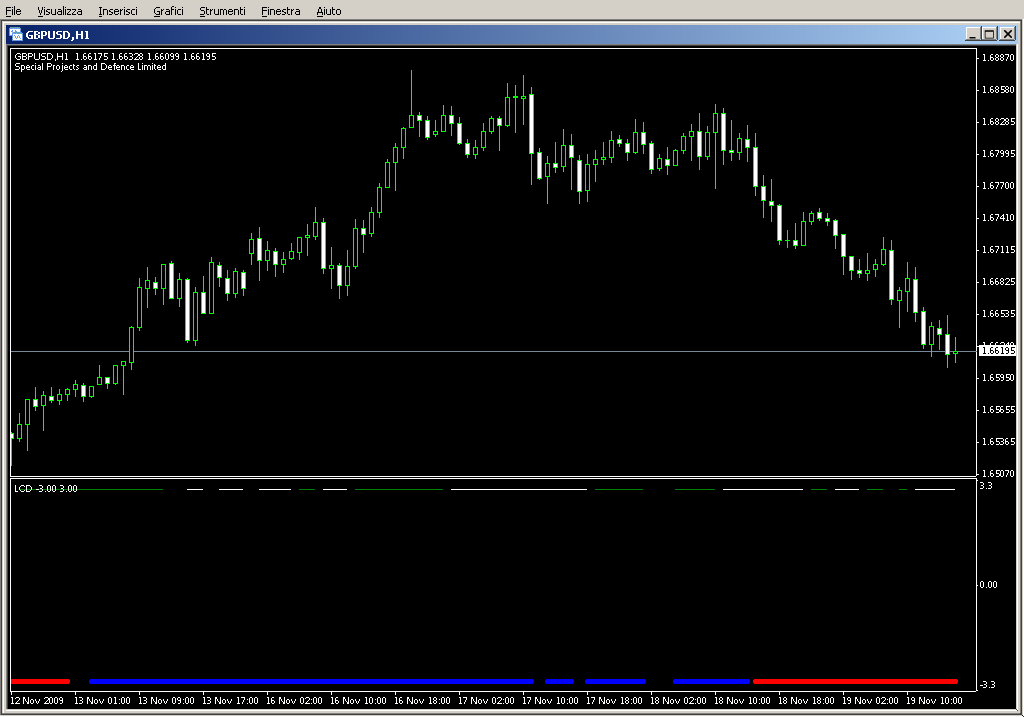Maximize the GBPUSD,H1 chart window

click(x=989, y=34)
